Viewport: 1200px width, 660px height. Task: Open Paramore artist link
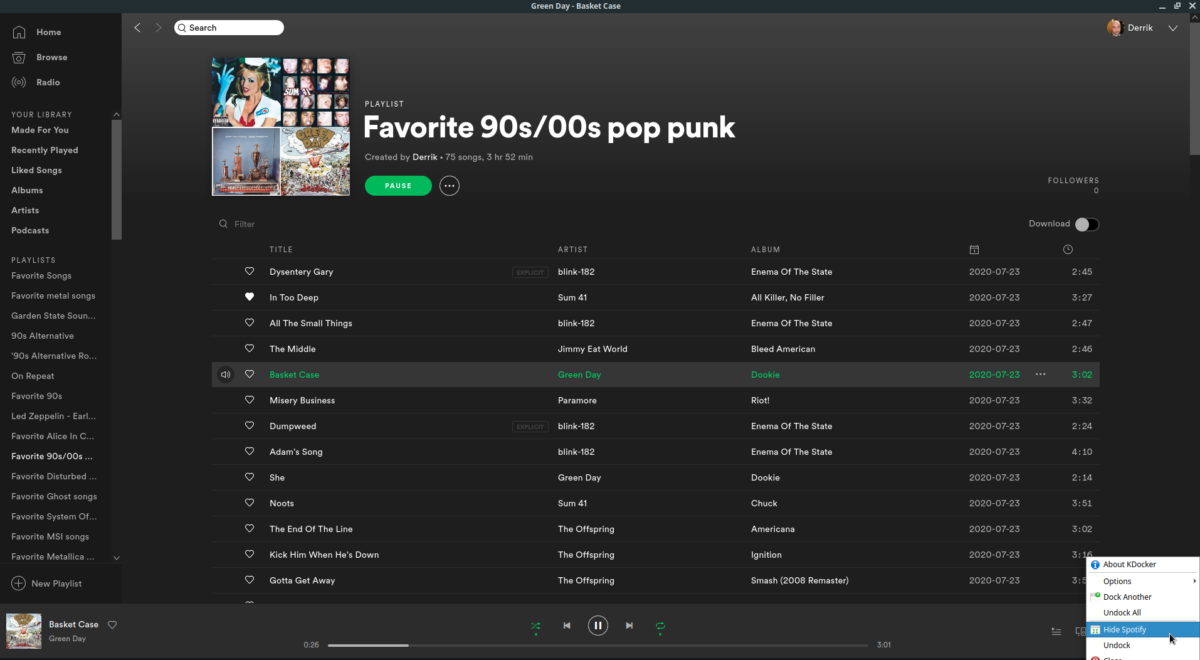pos(579,401)
